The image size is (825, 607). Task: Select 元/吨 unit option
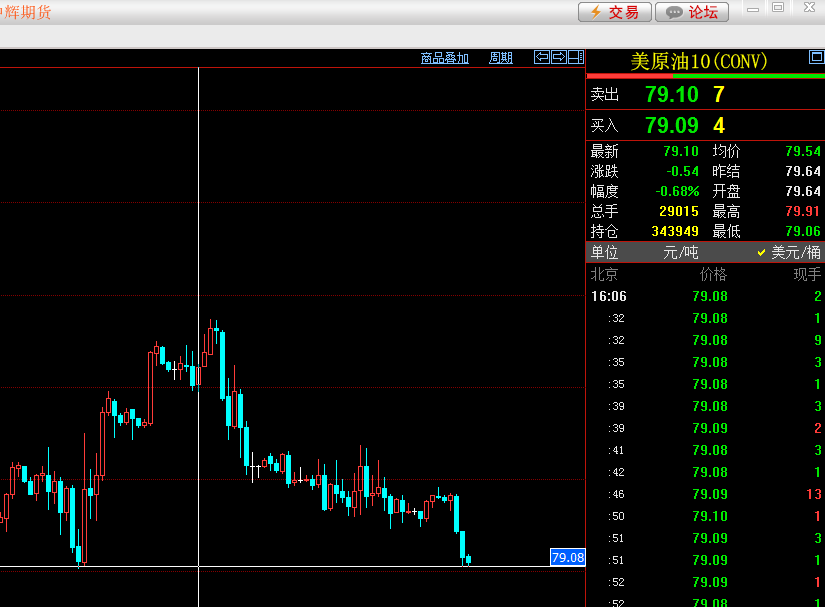coord(680,252)
